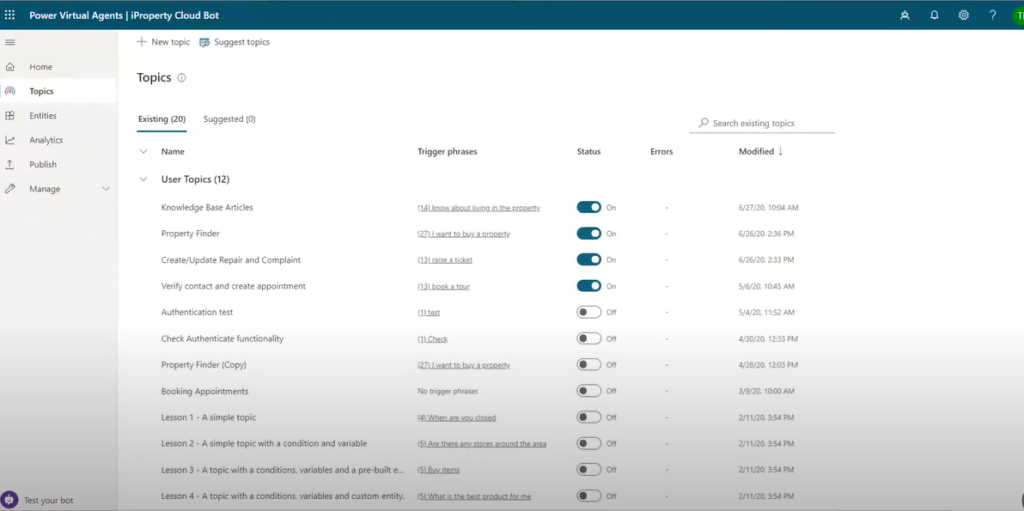Turn on Authentication test topic
This screenshot has height=511, width=1024.
(x=588, y=312)
